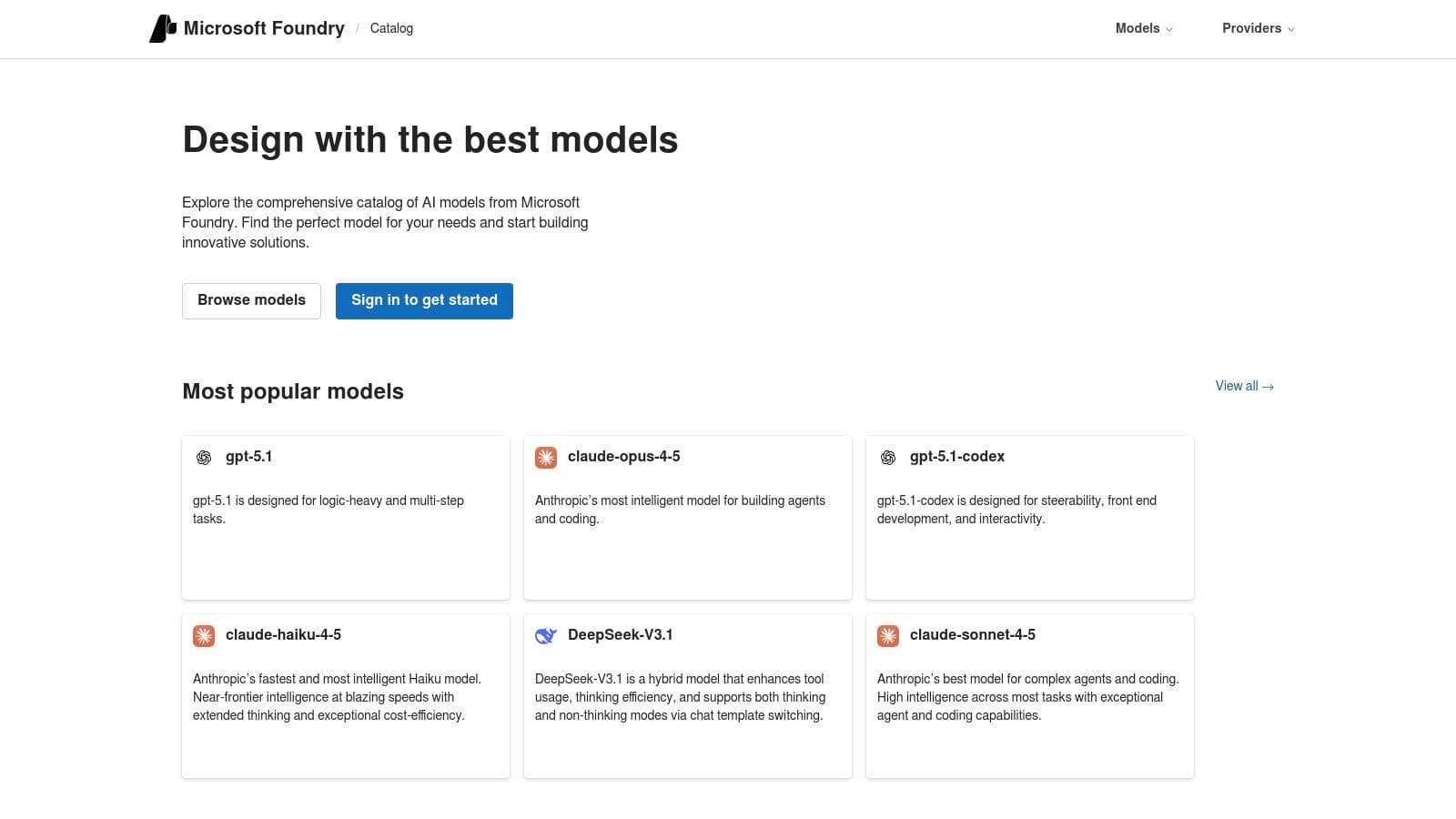
Task: Go to the Catalog breadcrumb
Action: click(x=391, y=28)
